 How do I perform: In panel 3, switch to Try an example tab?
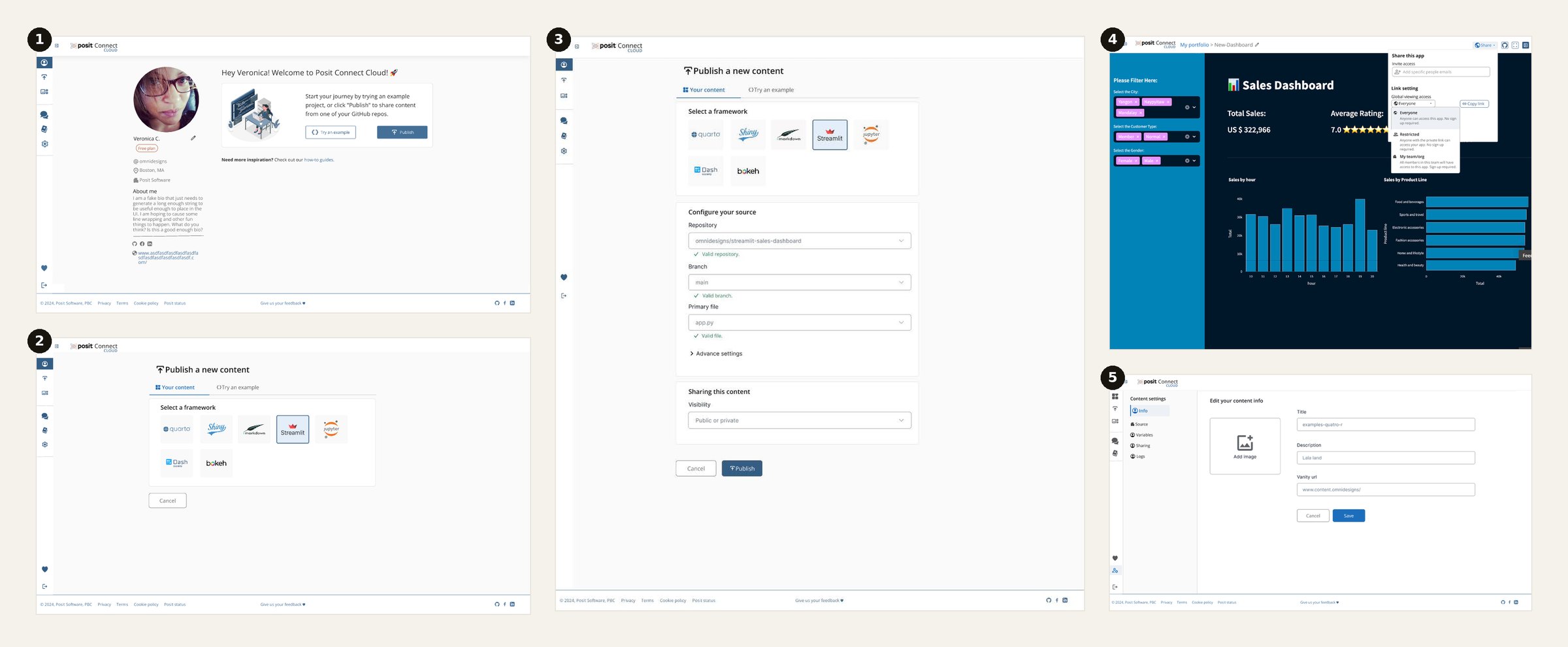(x=771, y=90)
